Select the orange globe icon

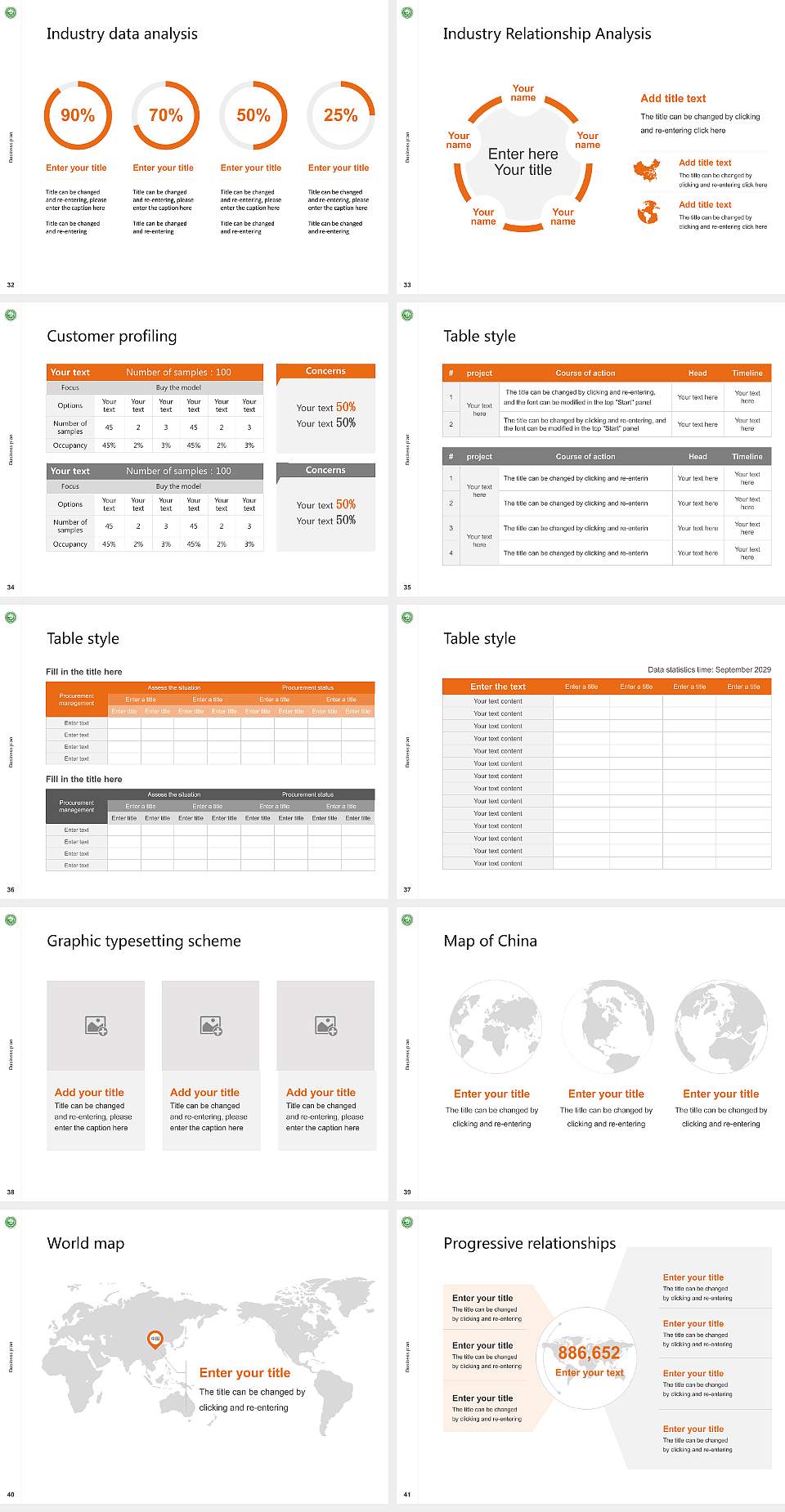(648, 212)
